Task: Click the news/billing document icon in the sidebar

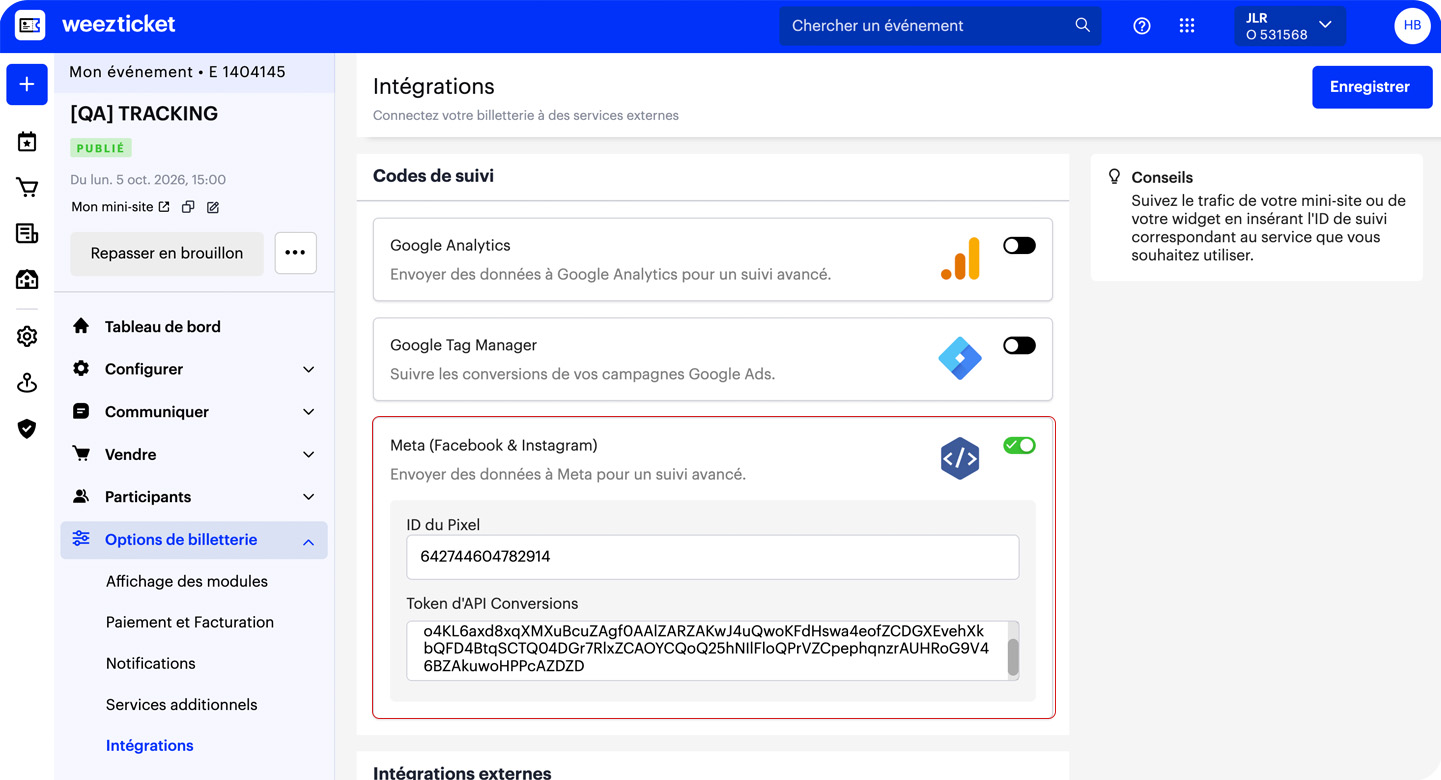Action: pyautogui.click(x=26, y=233)
